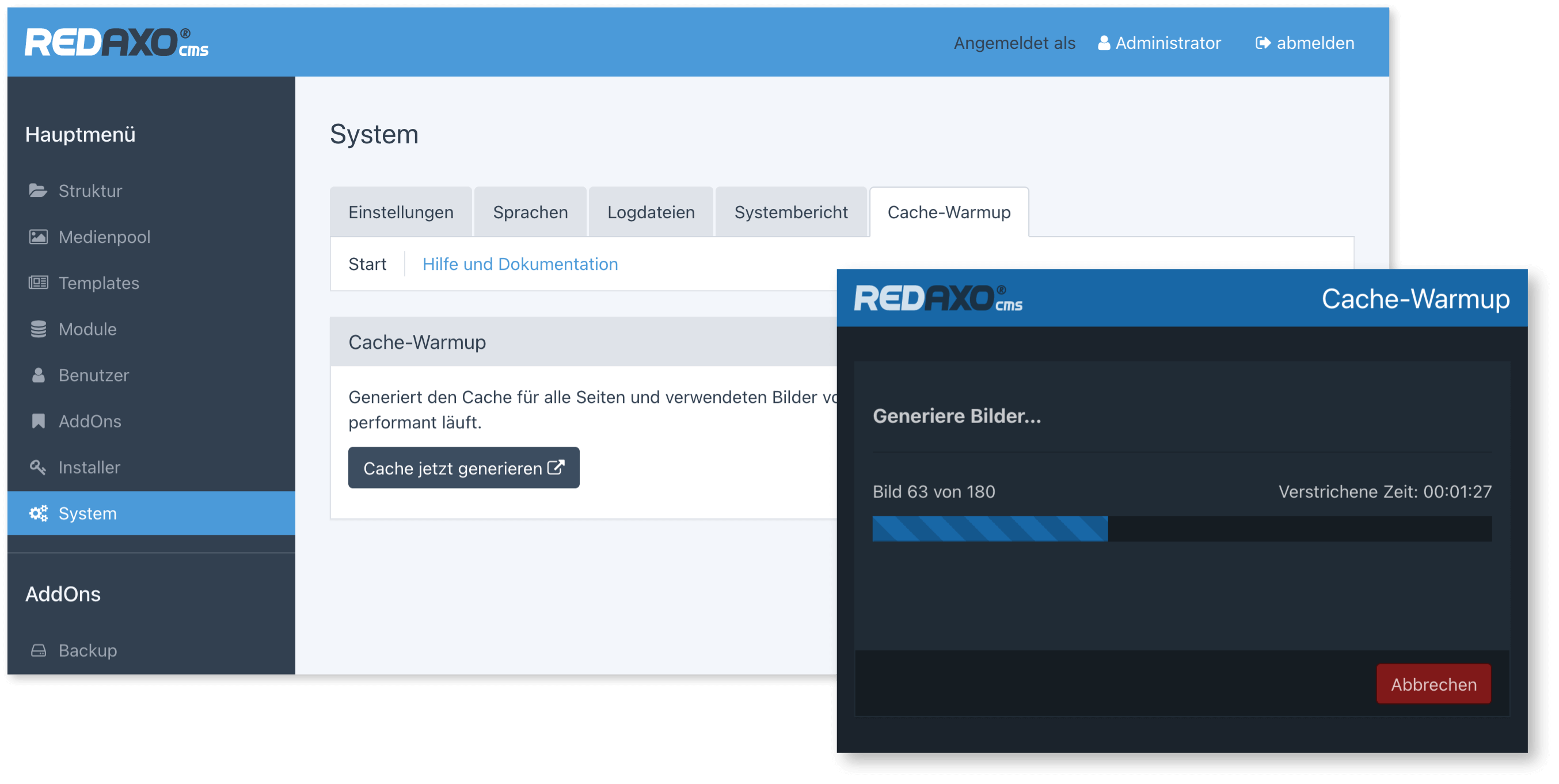1559x784 pixels.
Task: Open the Logdateien tab
Action: click(651, 212)
